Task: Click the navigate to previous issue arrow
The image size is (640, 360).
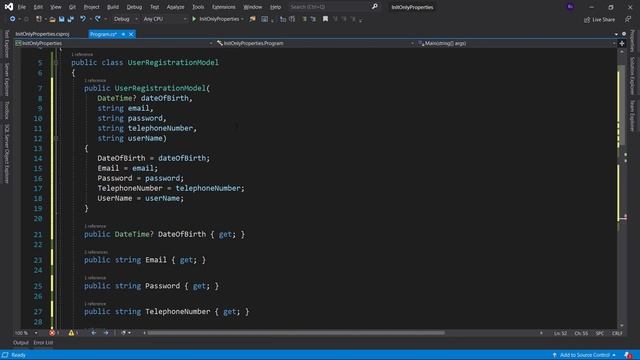Action: (x=93, y=333)
